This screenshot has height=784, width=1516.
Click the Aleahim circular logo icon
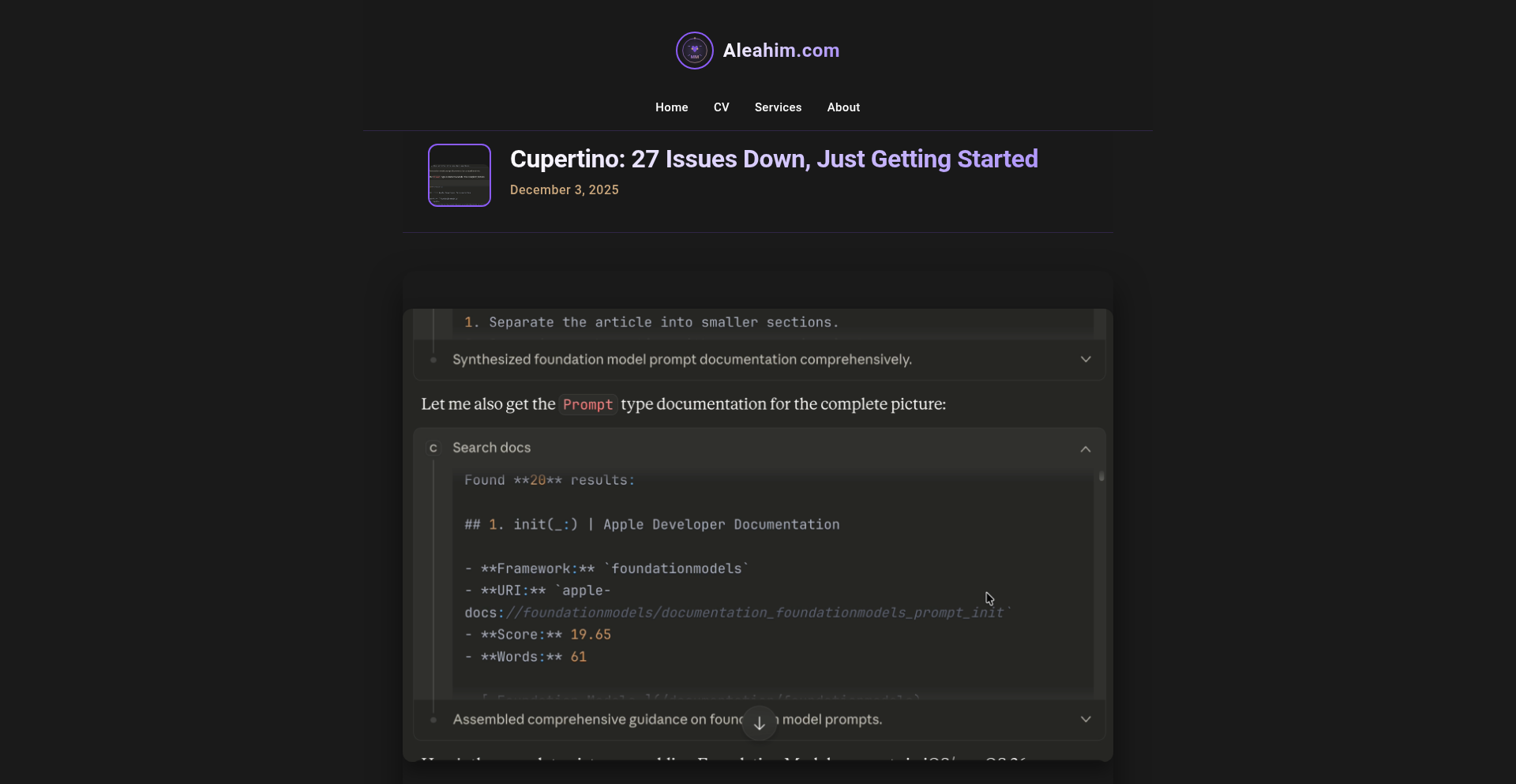point(694,51)
